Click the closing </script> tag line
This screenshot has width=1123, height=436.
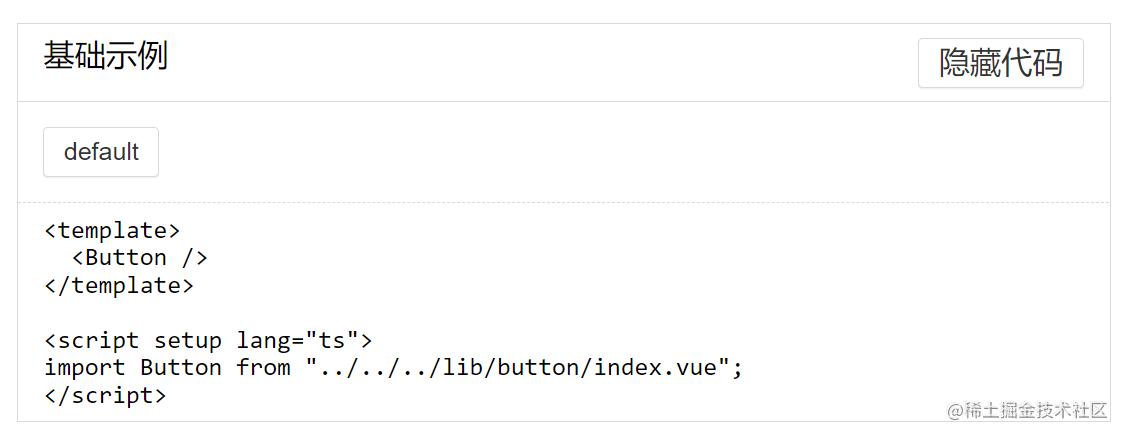click(x=105, y=395)
